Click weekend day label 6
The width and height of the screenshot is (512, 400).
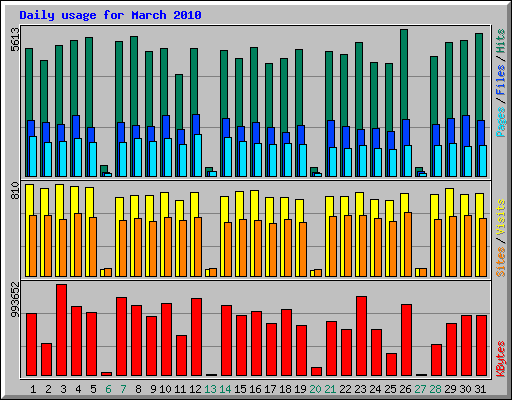(x=108, y=389)
